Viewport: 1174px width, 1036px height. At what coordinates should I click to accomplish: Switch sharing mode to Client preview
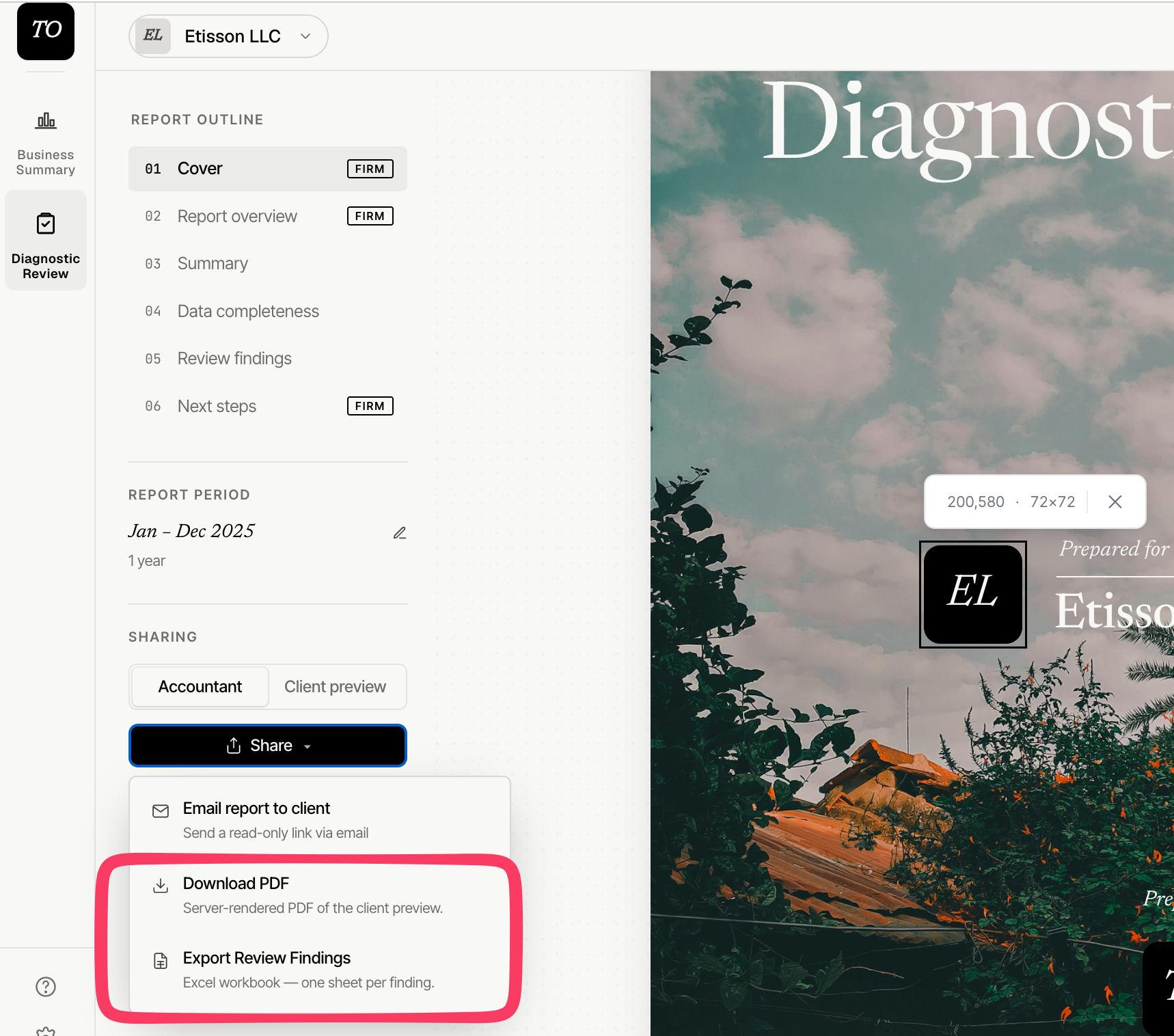336,687
